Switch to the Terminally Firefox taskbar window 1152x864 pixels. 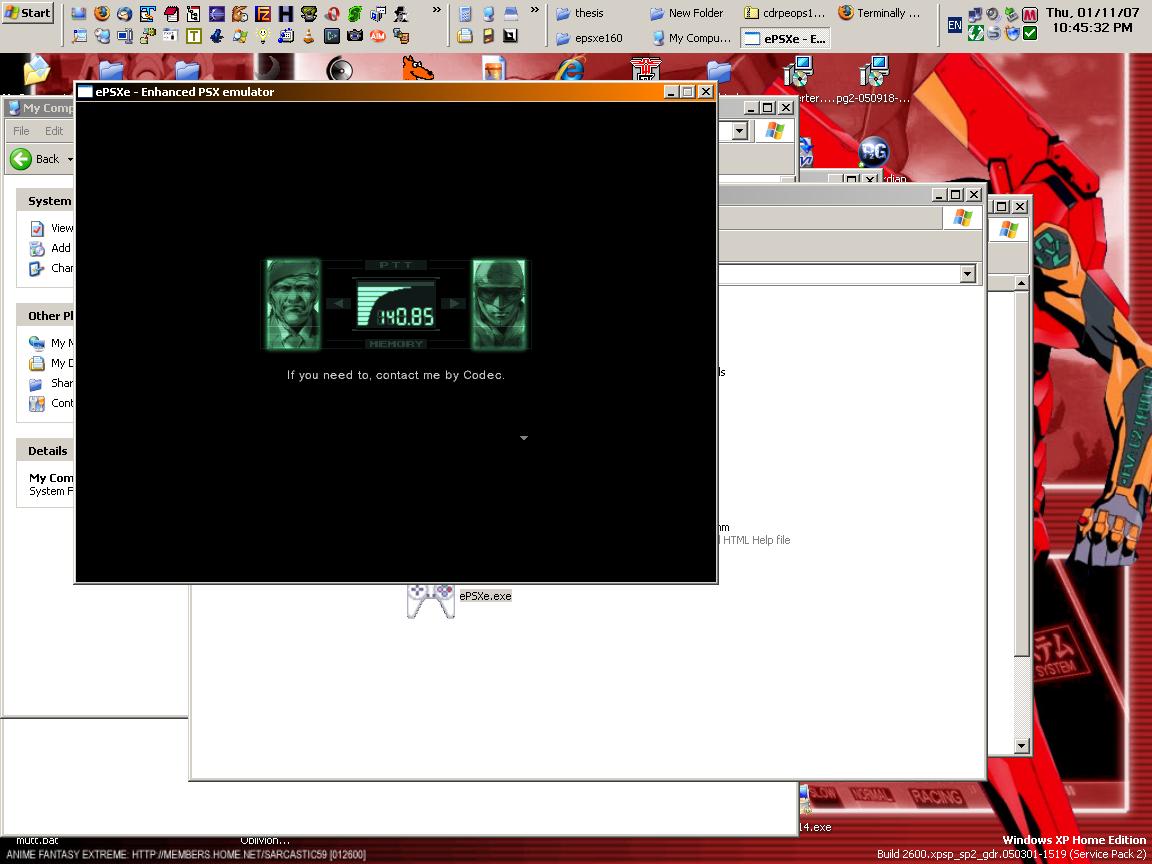(x=878, y=13)
